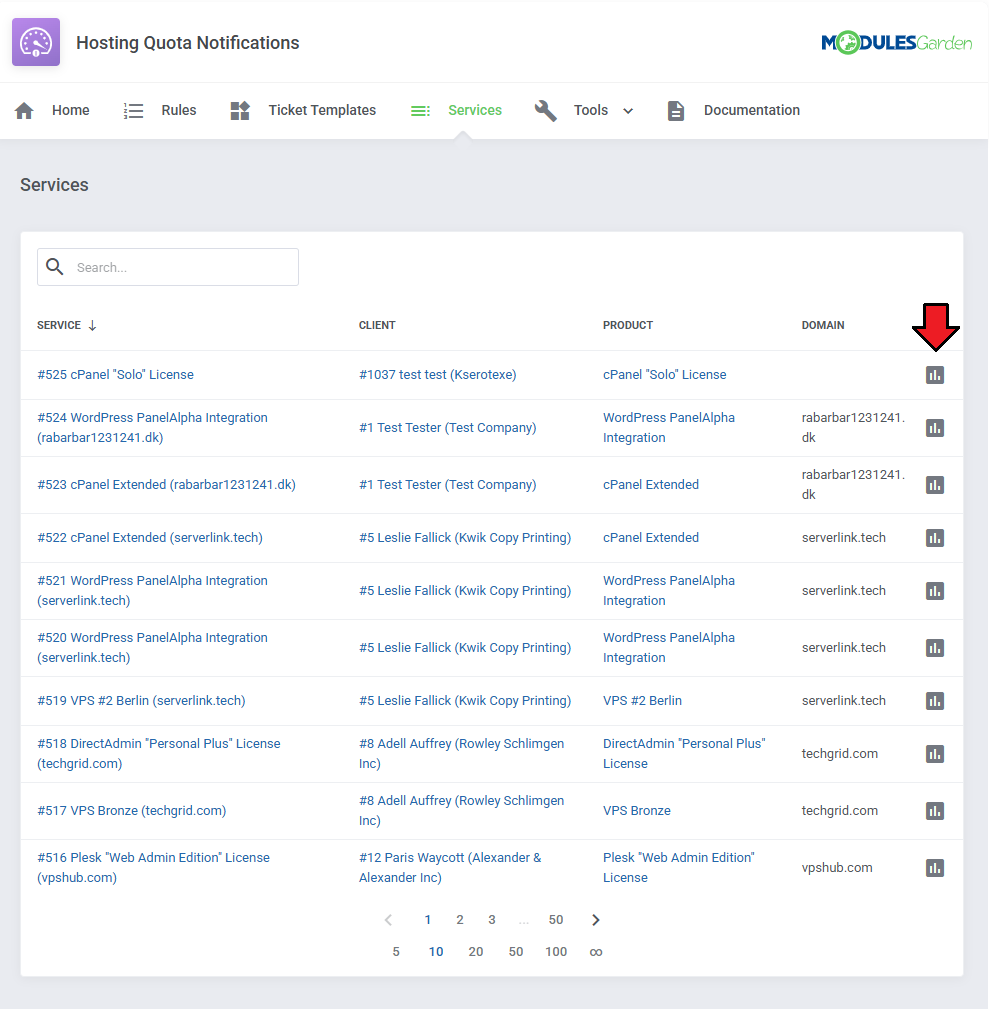Open usage chart for service #525
Viewport: 989px width, 1009px height.
click(x=935, y=375)
